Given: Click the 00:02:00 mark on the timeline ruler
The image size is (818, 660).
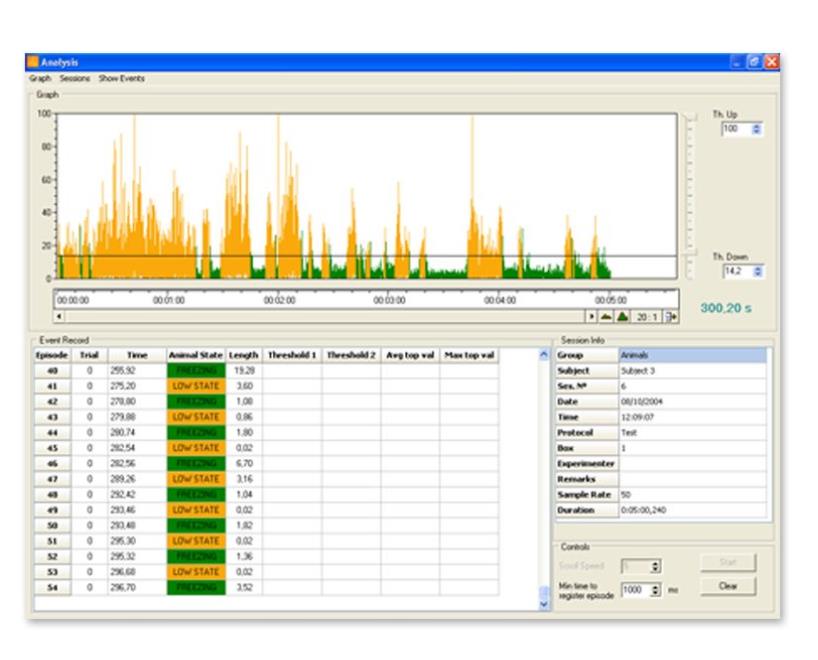Looking at the screenshot, I should tap(279, 299).
